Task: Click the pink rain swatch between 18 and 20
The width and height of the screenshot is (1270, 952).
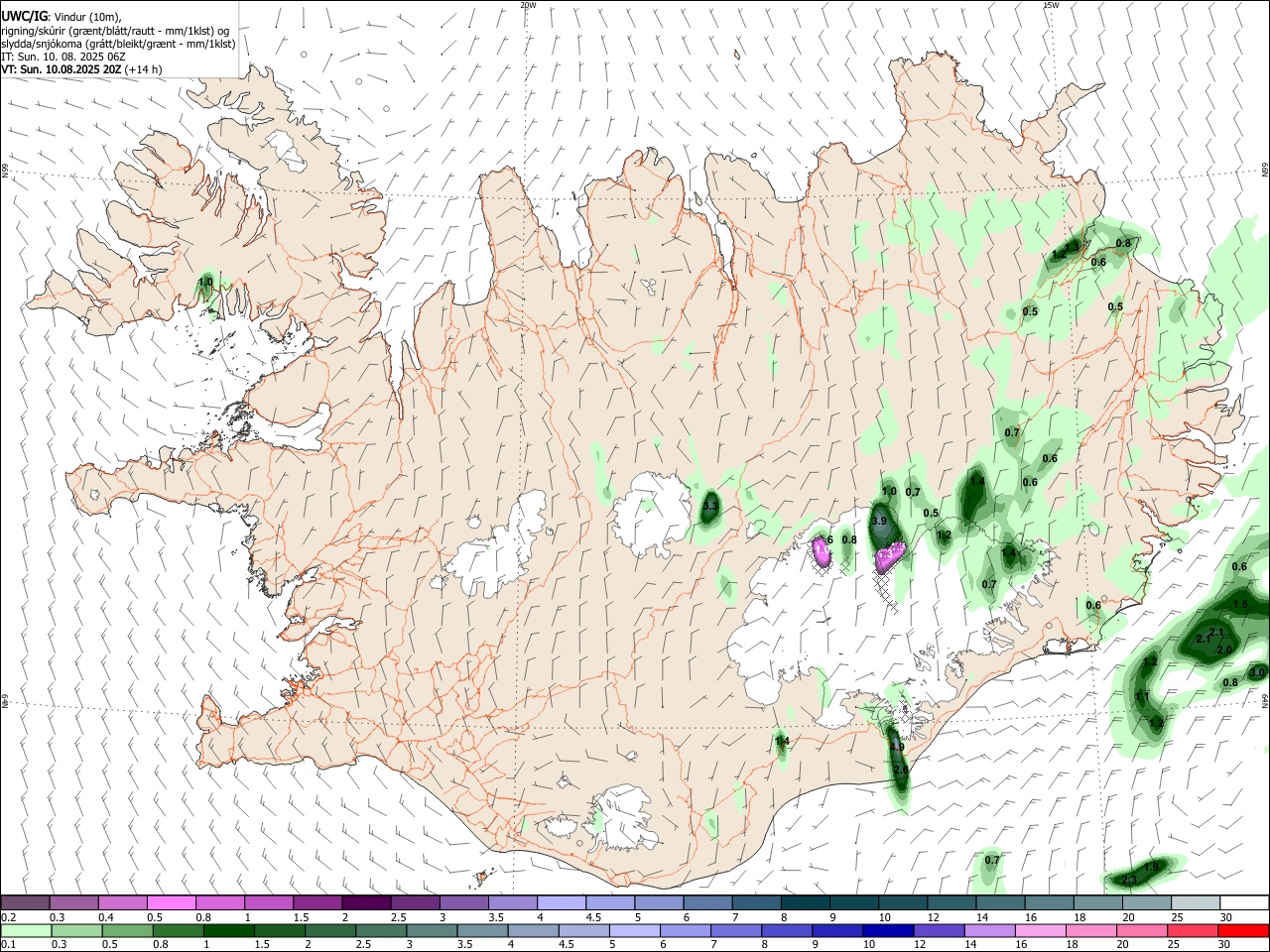Action: click(x=1091, y=930)
